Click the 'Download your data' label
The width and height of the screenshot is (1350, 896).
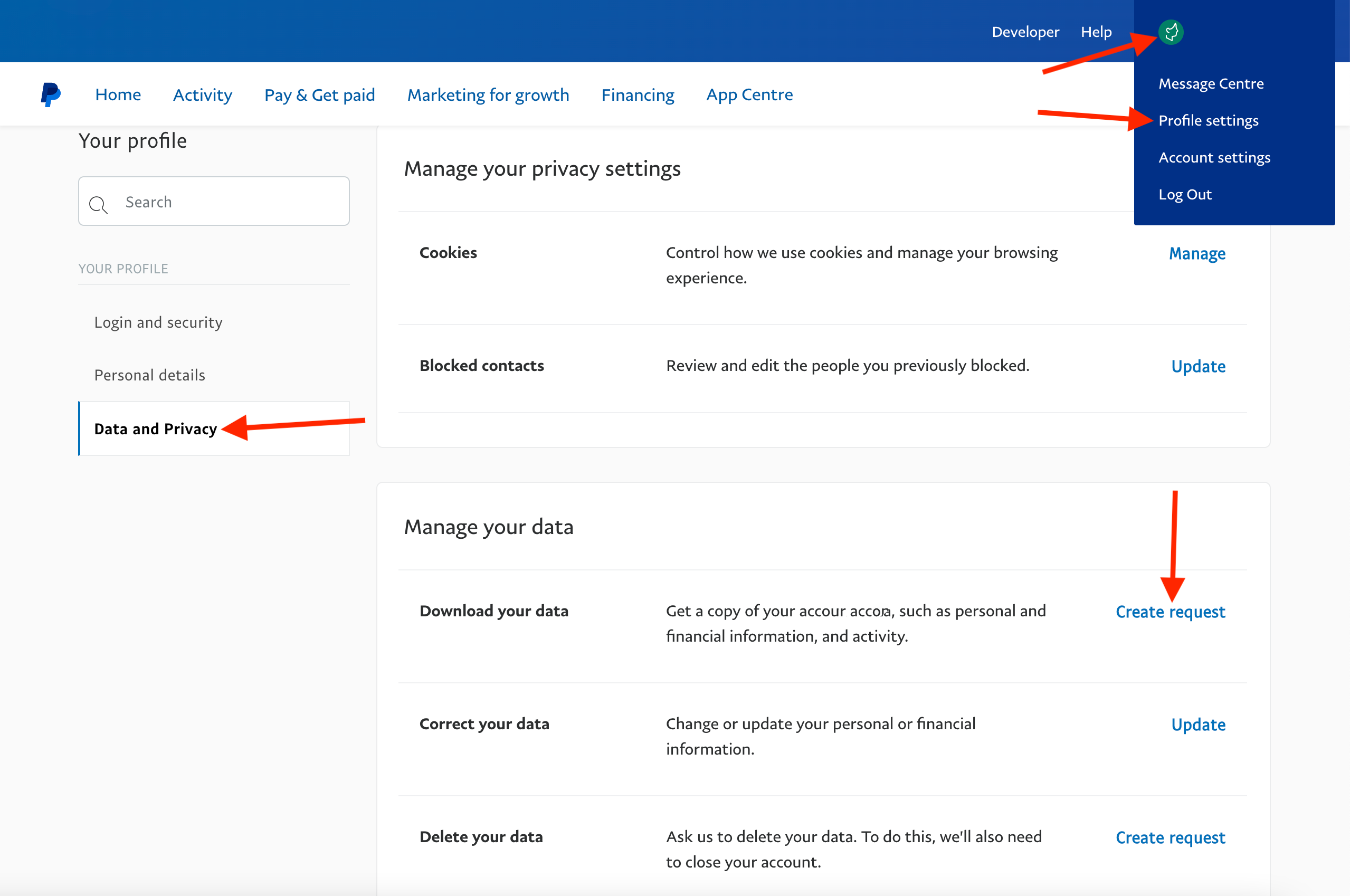tap(494, 611)
